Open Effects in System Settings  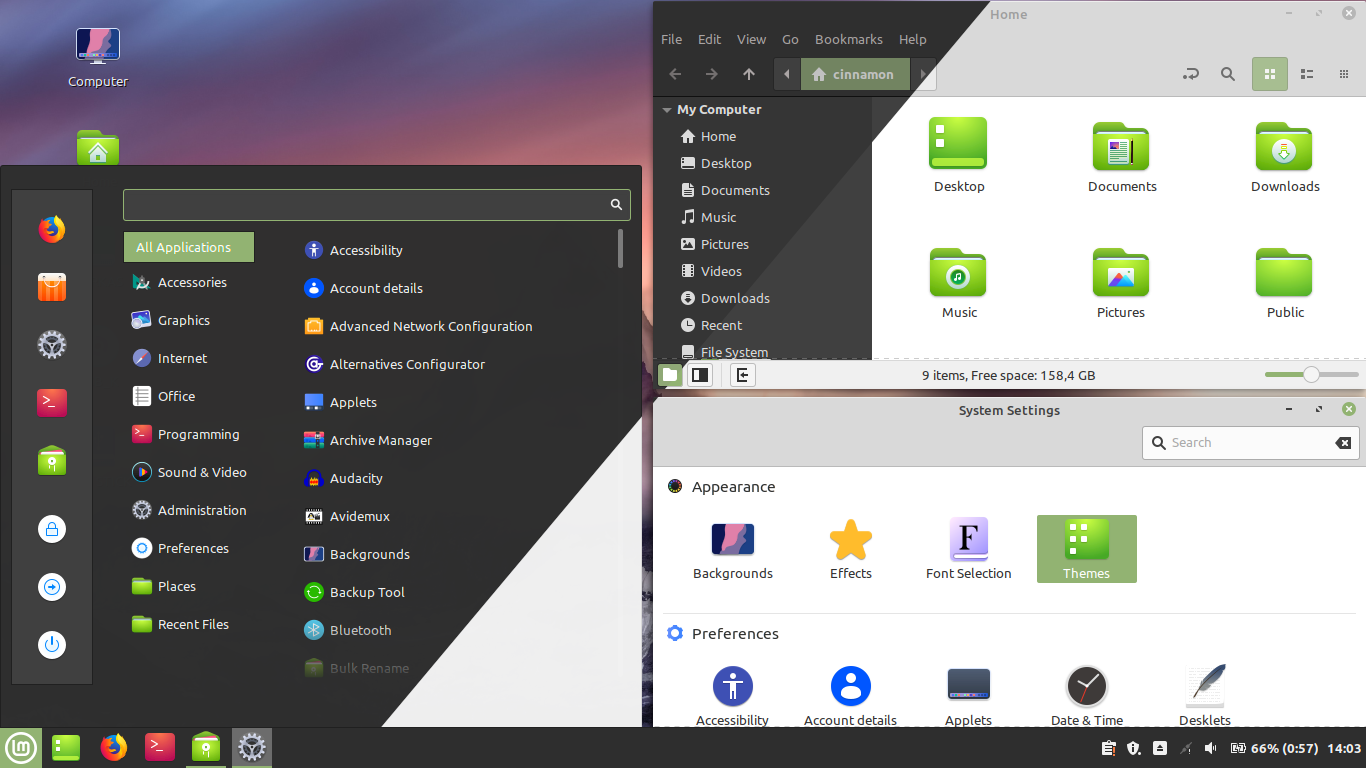(851, 550)
